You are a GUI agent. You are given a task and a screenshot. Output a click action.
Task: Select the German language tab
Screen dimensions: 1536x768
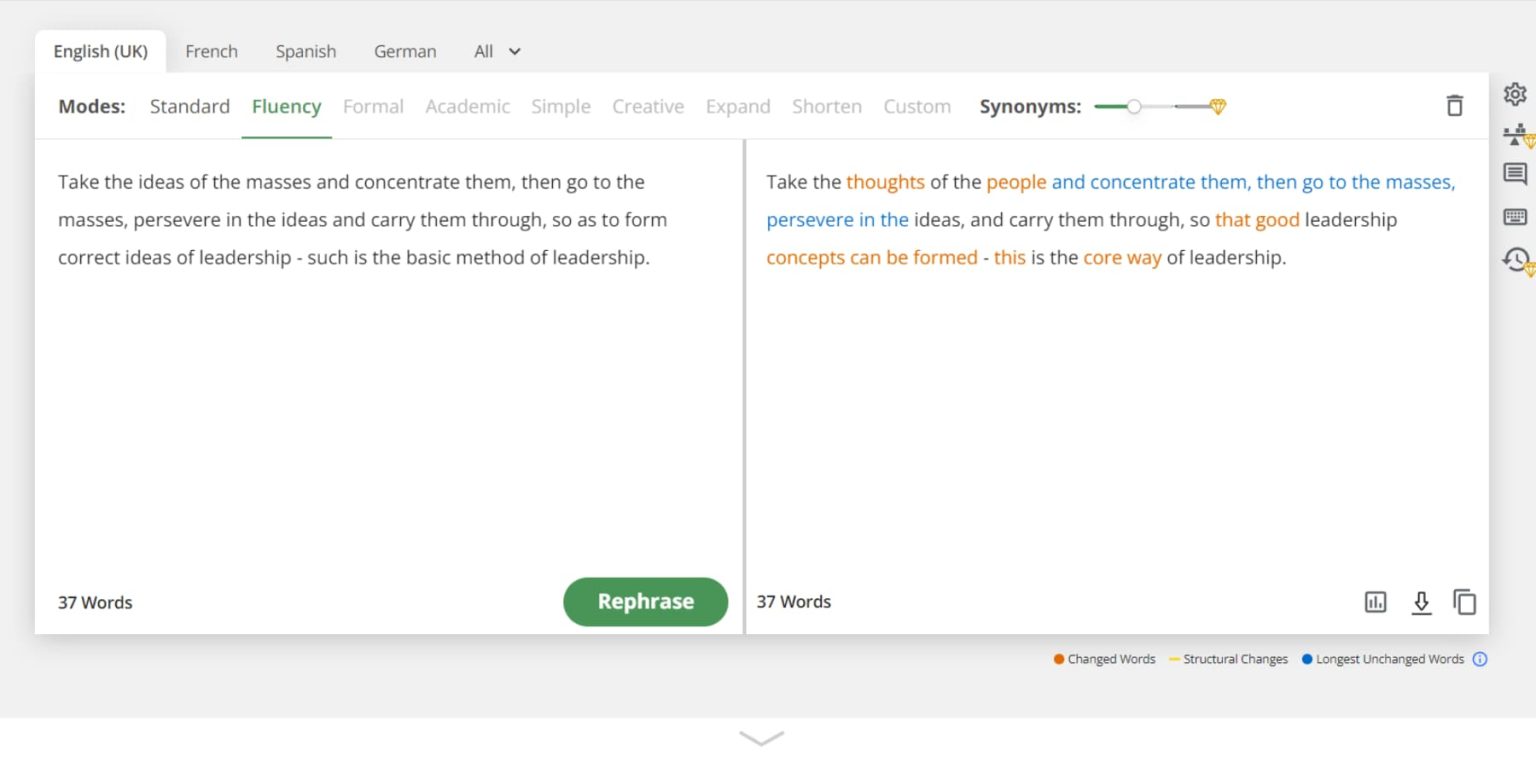click(404, 51)
